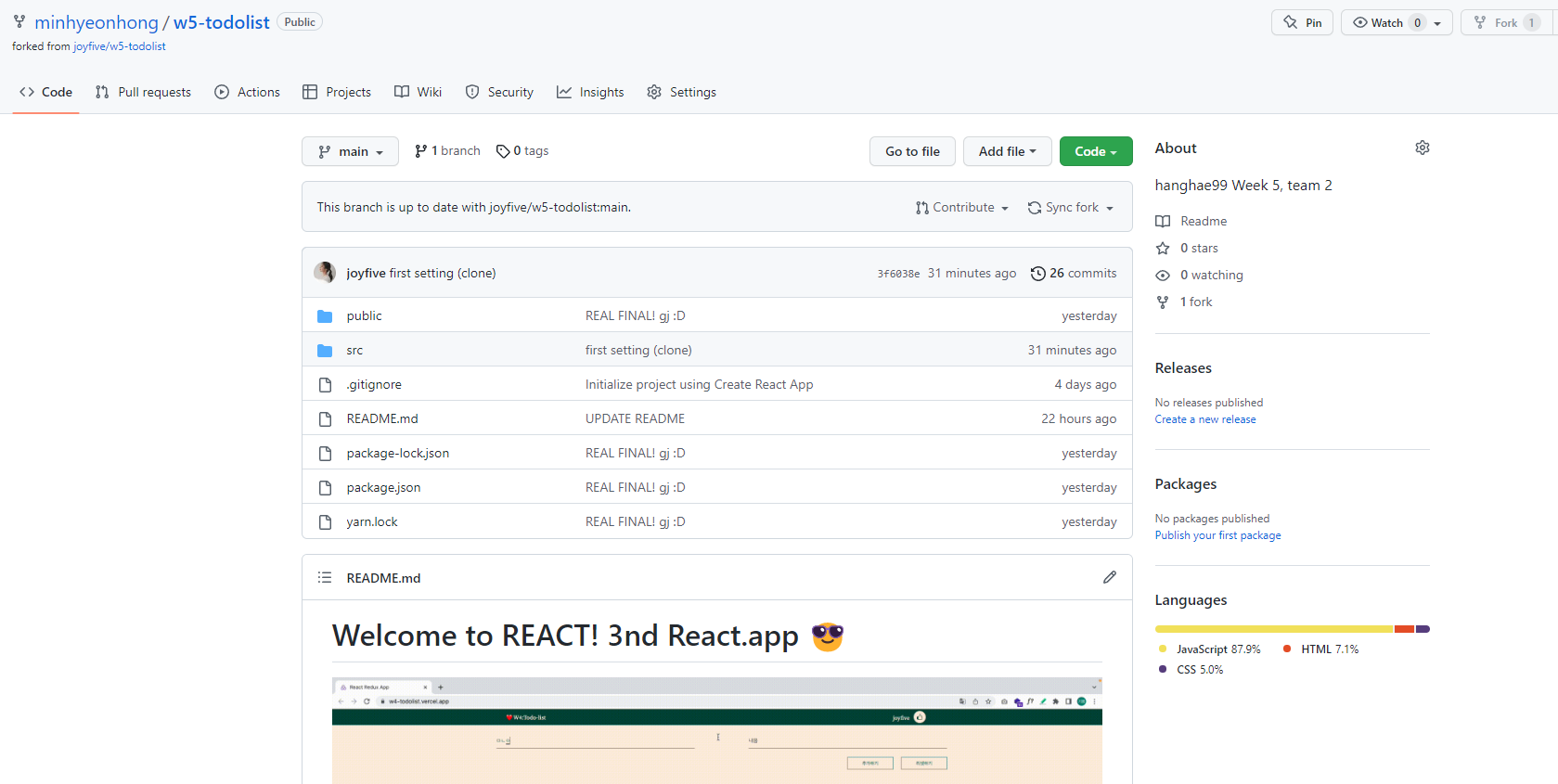Image resolution: width=1558 pixels, height=784 pixels.
Task: Open the README table of contents list icon
Action: [325, 577]
